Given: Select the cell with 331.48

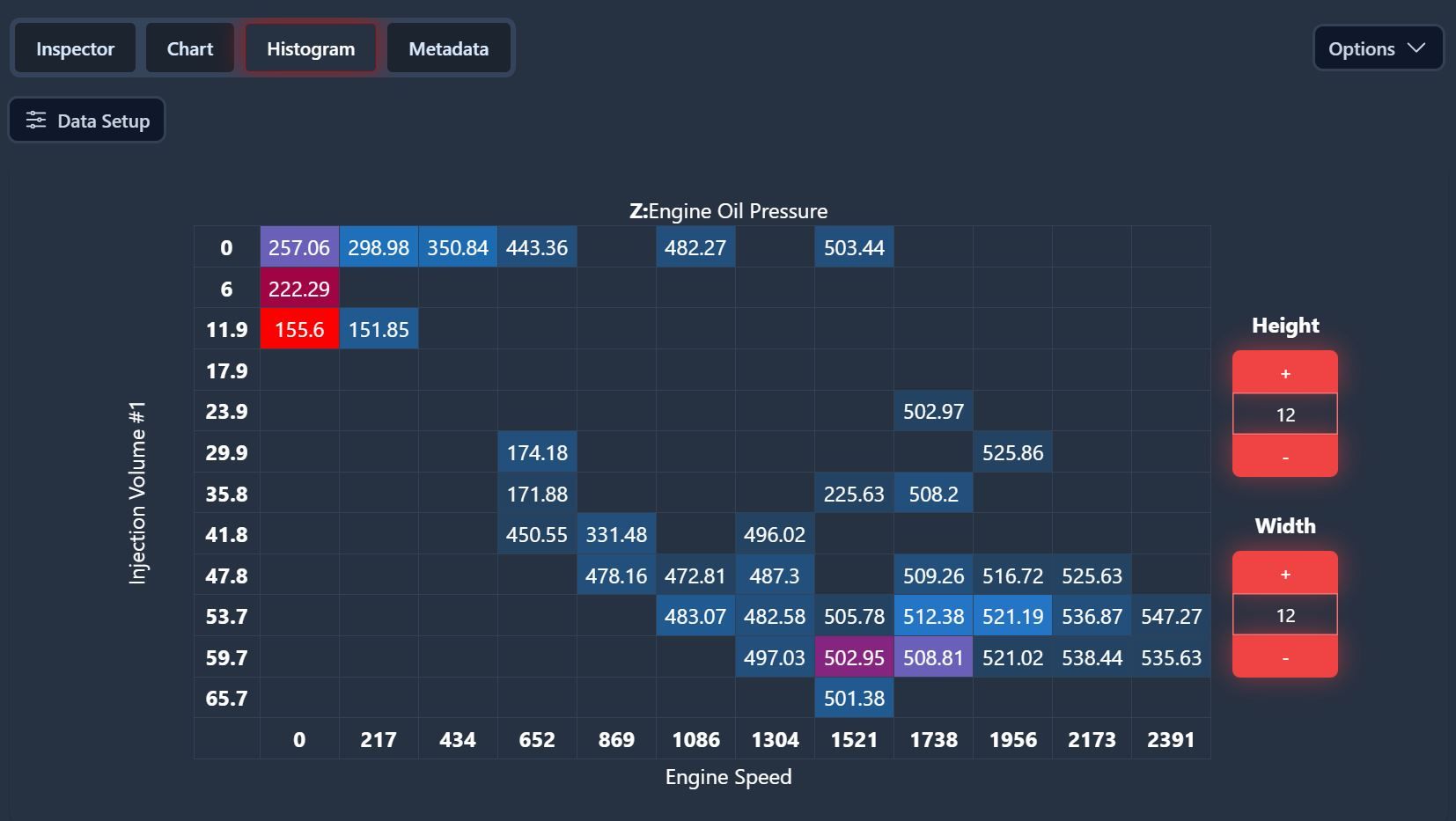Looking at the screenshot, I should tap(616, 534).
